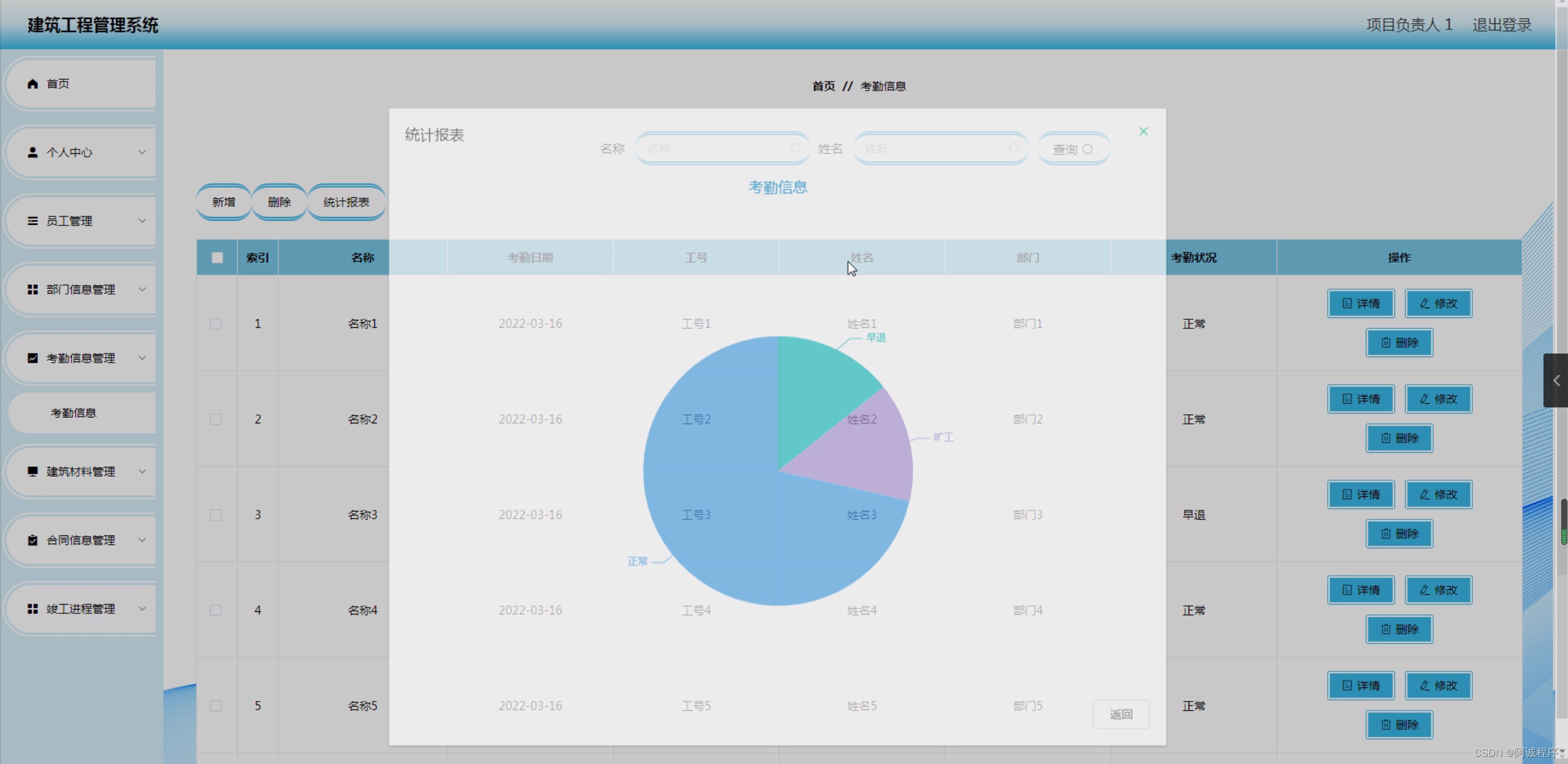Click 退出登录 in the top bar
This screenshot has height=764, width=1568.
coord(1501,25)
